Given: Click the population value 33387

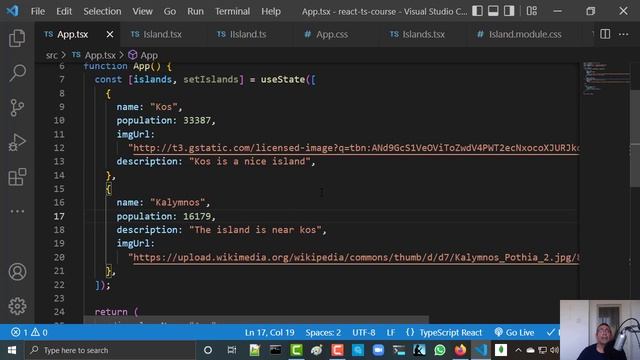Looking at the screenshot, I should click(197, 120).
